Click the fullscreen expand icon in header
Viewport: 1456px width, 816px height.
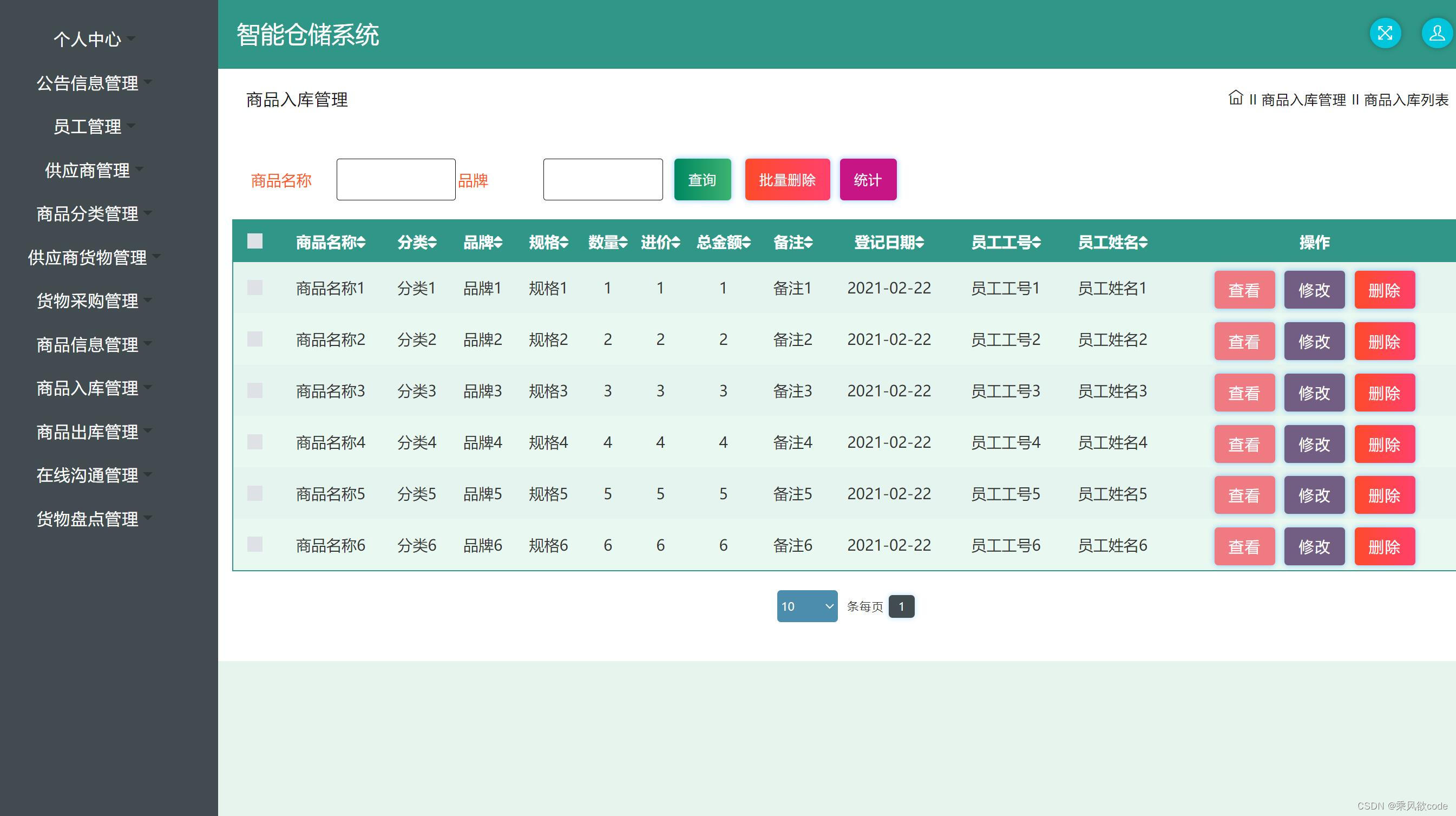pyautogui.click(x=1385, y=34)
